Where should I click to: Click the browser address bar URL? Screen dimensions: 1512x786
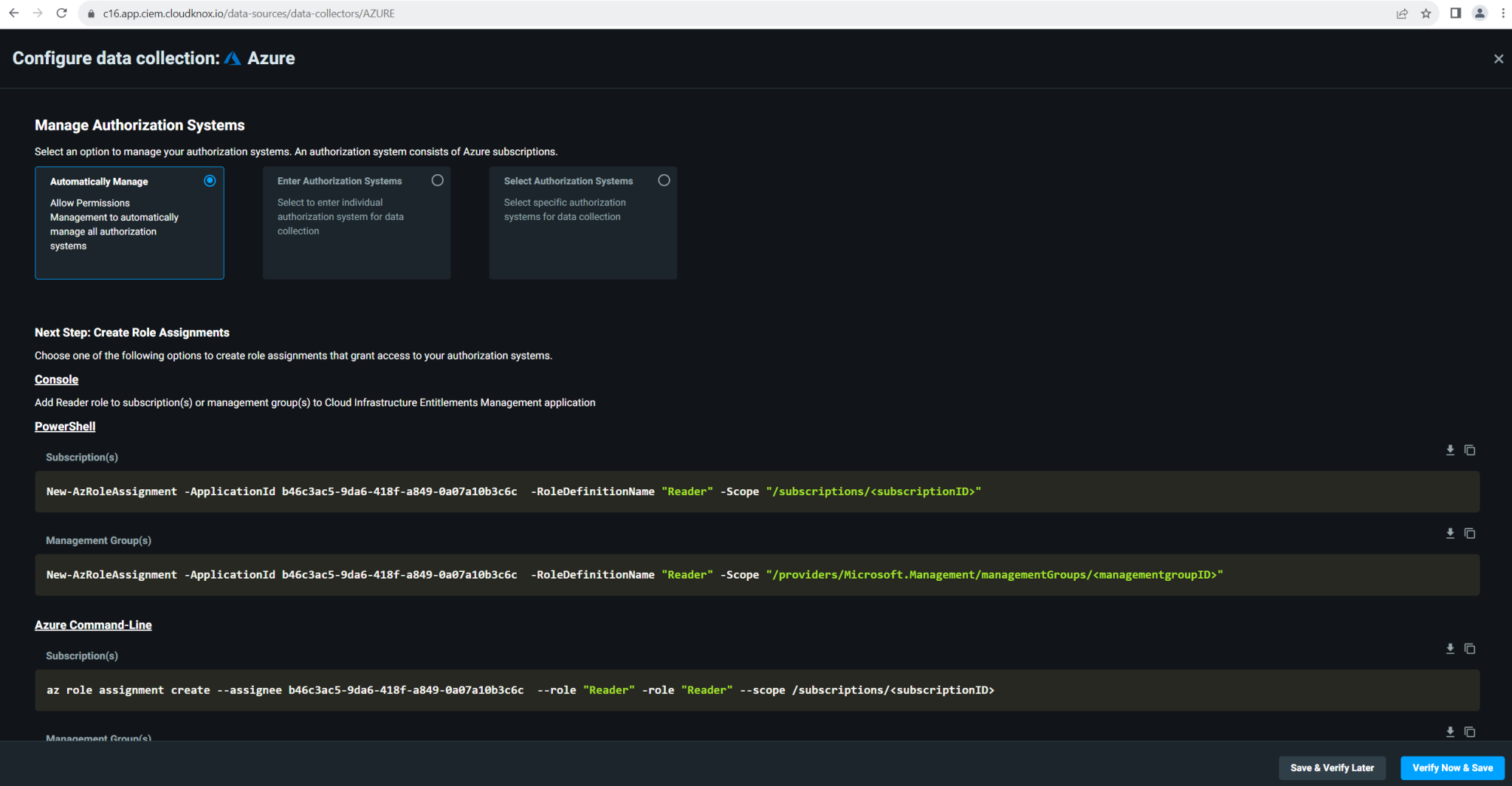click(249, 13)
